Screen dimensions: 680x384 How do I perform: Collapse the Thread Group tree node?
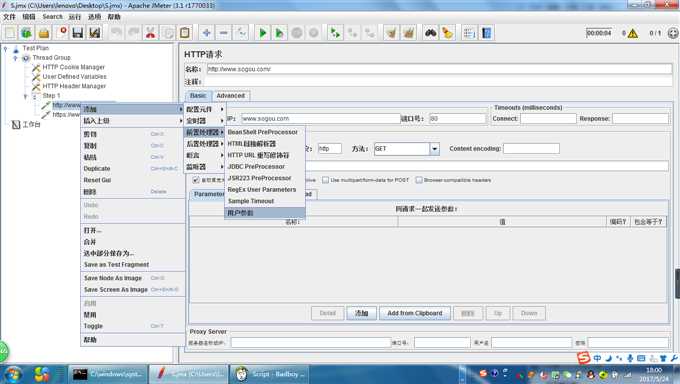(15, 58)
